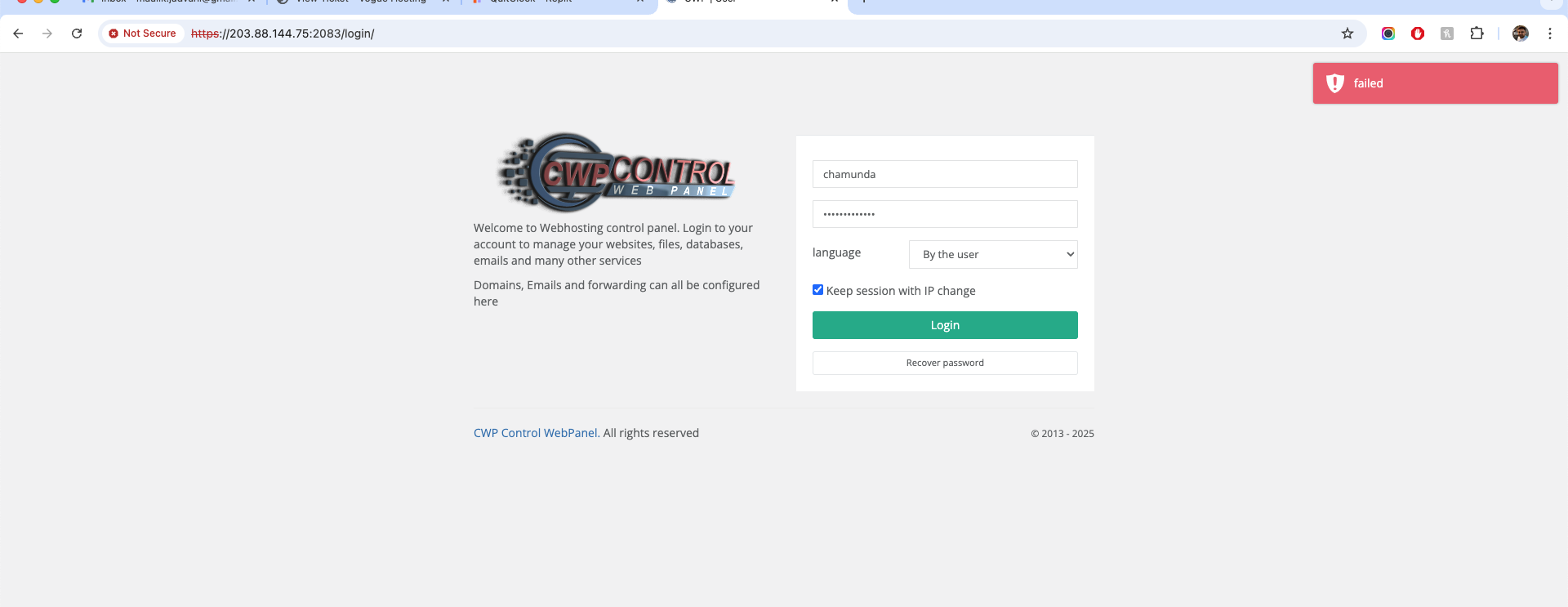Click the language label text
This screenshot has width=1568, height=607.
click(x=836, y=252)
